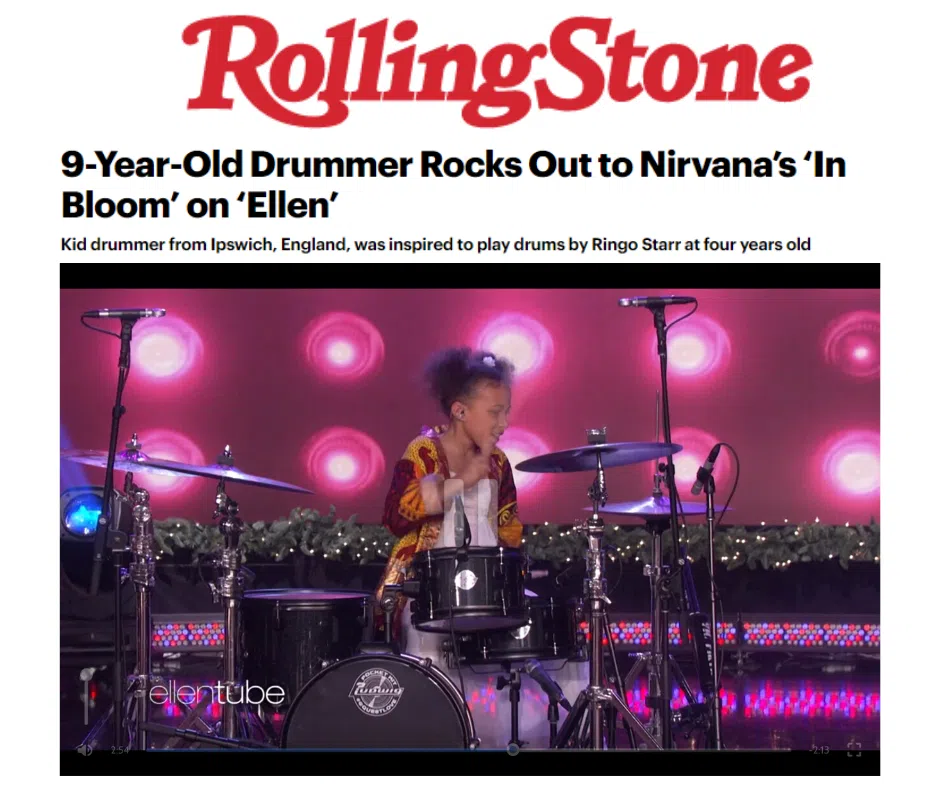This screenshot has width=940, height=788.
Task: Click the upper black letterbox of the video
Action: (470, 276)
